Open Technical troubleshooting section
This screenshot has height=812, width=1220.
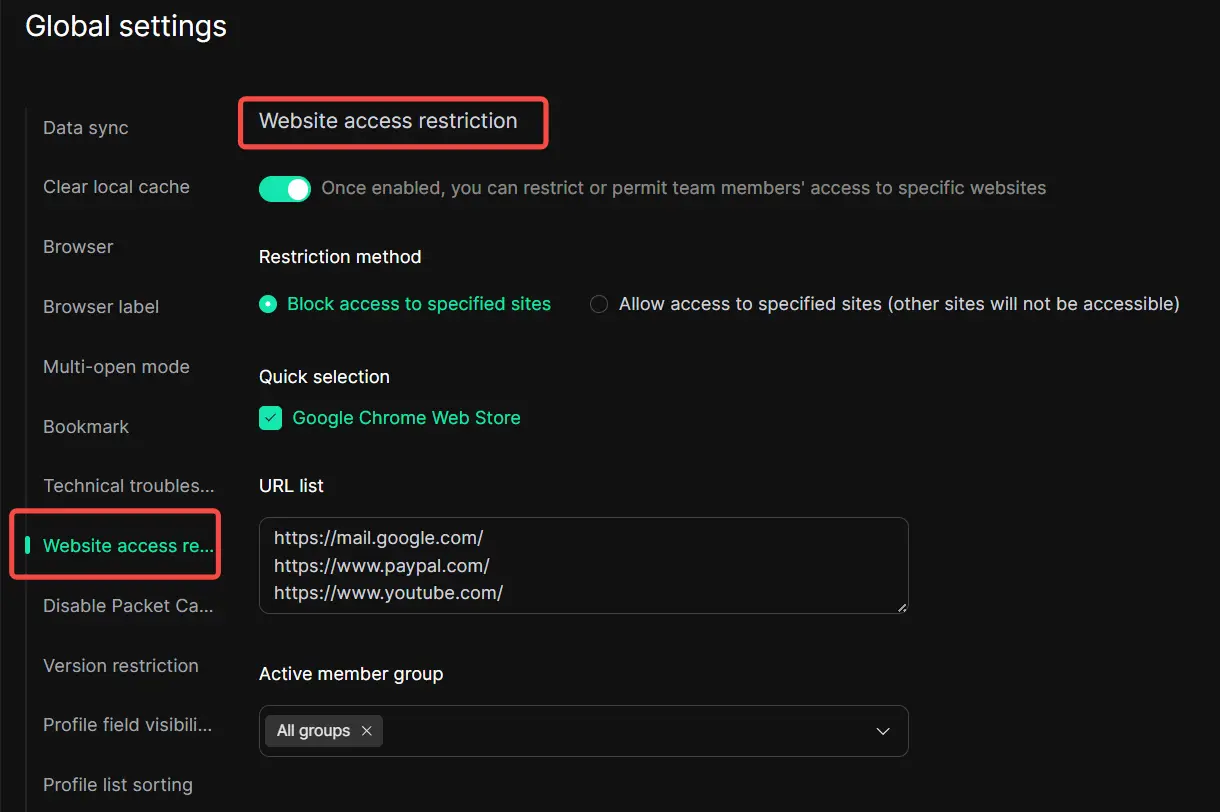point(128,486)
